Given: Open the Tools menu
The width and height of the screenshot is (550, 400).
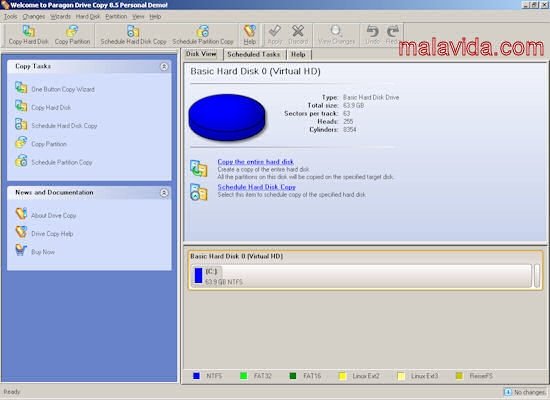Looking at the screenshot, I should click(x=11, y=16).
